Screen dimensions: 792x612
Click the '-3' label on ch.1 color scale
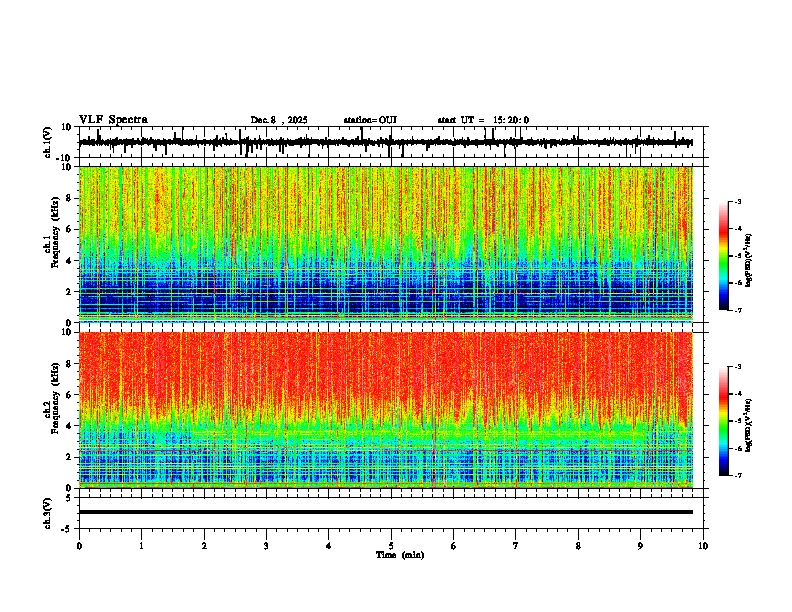pos(738,202)
